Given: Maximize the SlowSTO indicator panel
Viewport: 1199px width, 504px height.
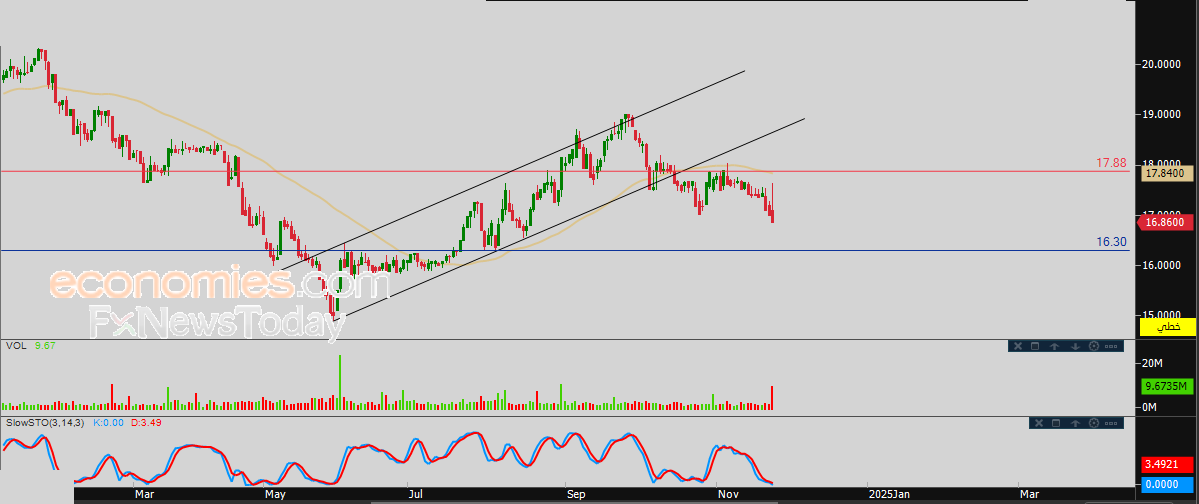Looking at the screenshot, I should 1056,423.
